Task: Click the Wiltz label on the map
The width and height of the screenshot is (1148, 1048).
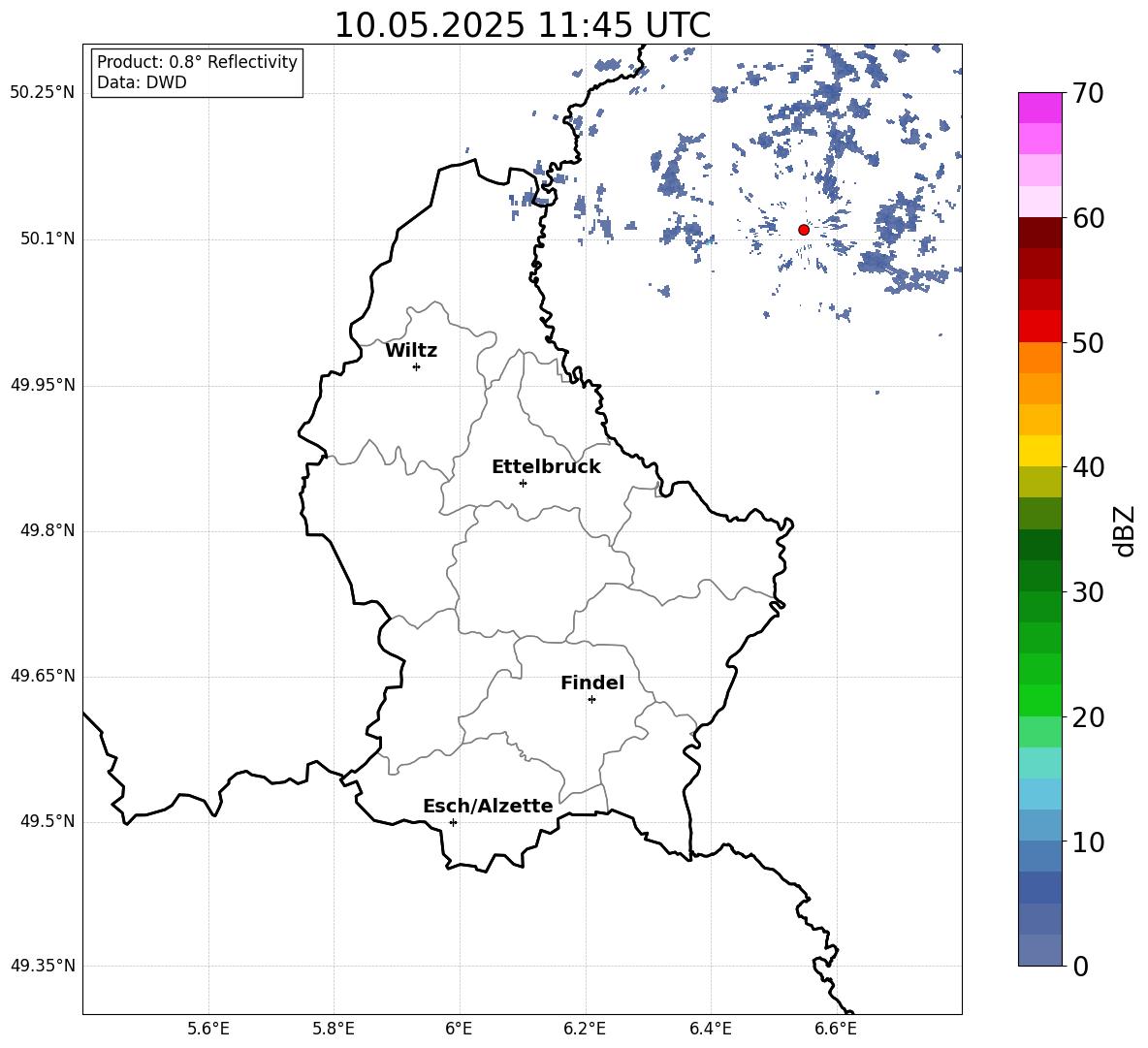Action: click(411, 351)
